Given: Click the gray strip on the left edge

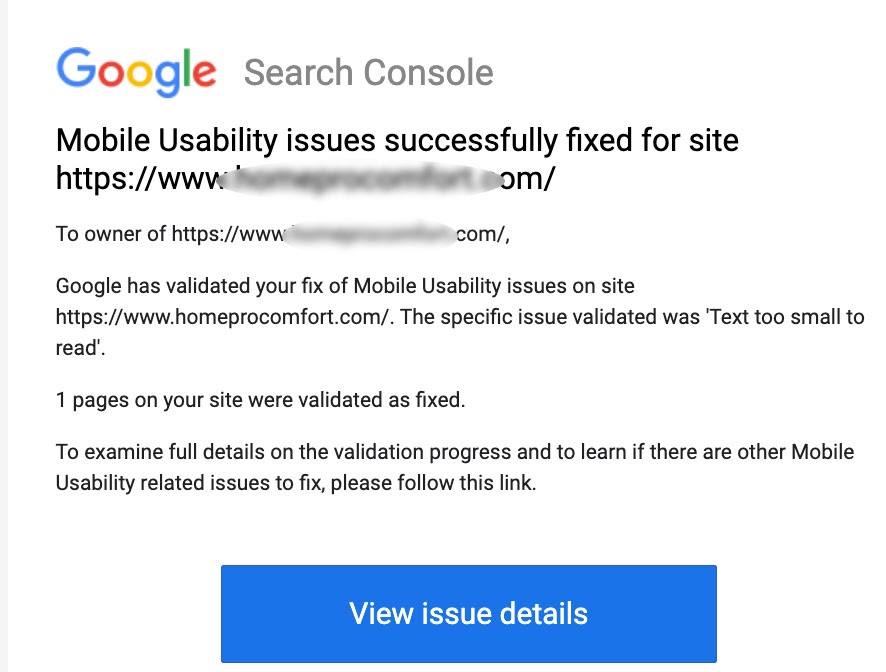Looking at the screenshot, I should [x=4, y=336].
